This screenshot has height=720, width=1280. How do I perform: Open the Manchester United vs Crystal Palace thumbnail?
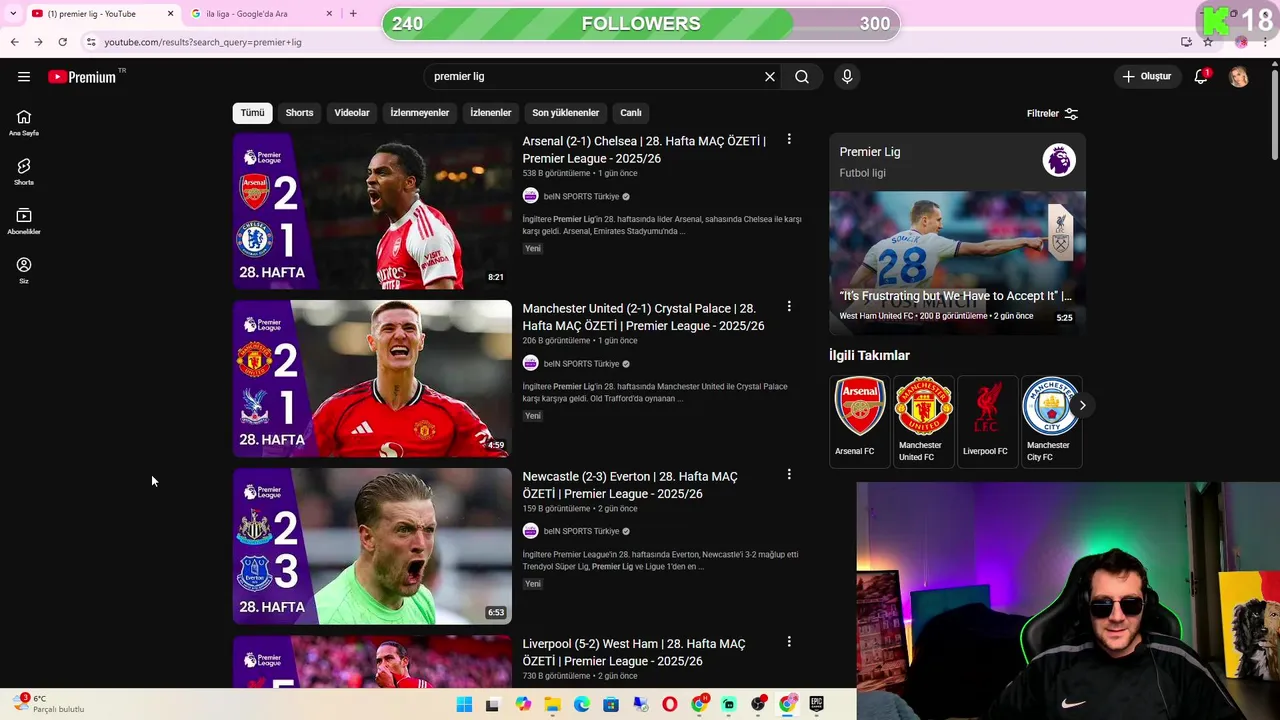[372, 379]
